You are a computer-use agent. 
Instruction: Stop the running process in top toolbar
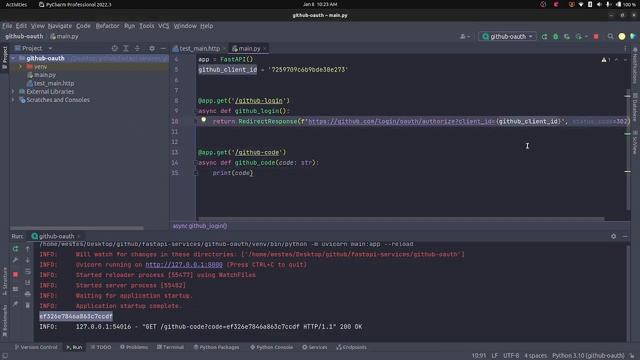click(x=596, y=37)
